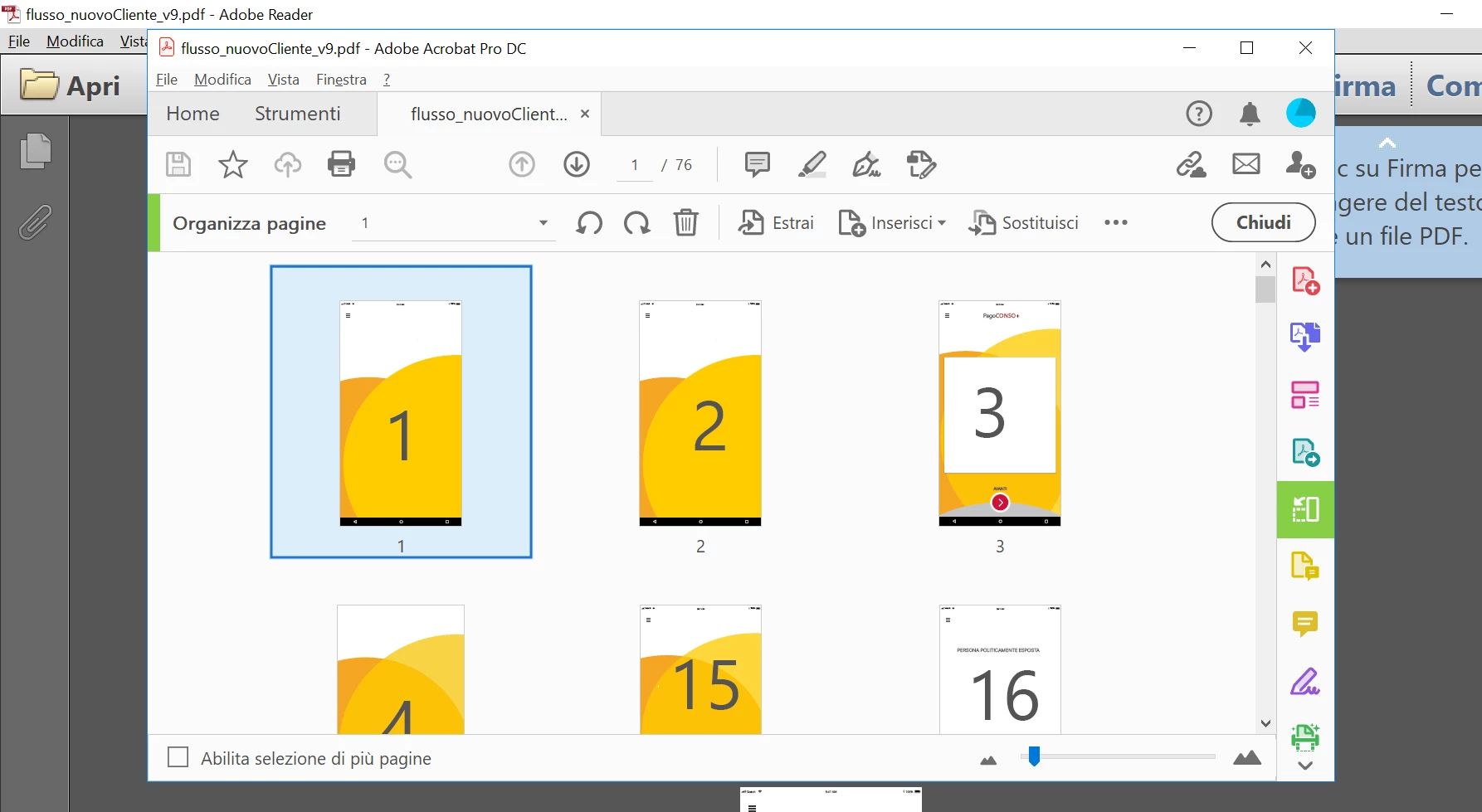Expand more tools with the right pane bottom chevron

1305,766
